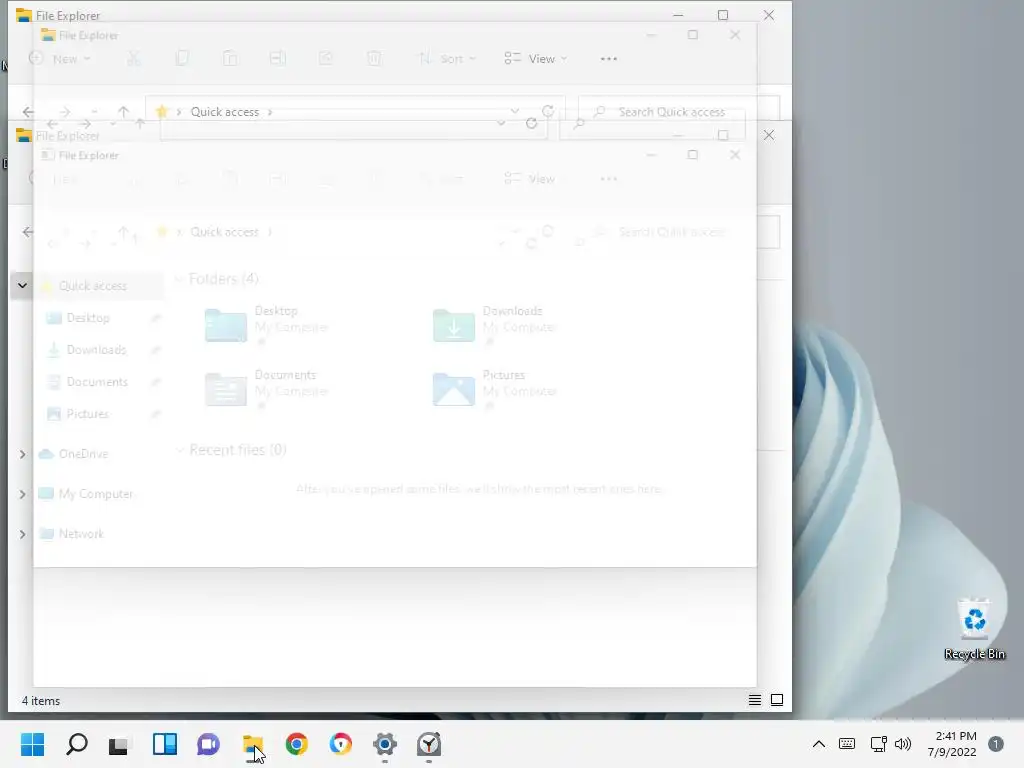This screenshot has height=768, width=1024.
Task: Select Downloads in the navigation pane
Action: pos(96,350)
